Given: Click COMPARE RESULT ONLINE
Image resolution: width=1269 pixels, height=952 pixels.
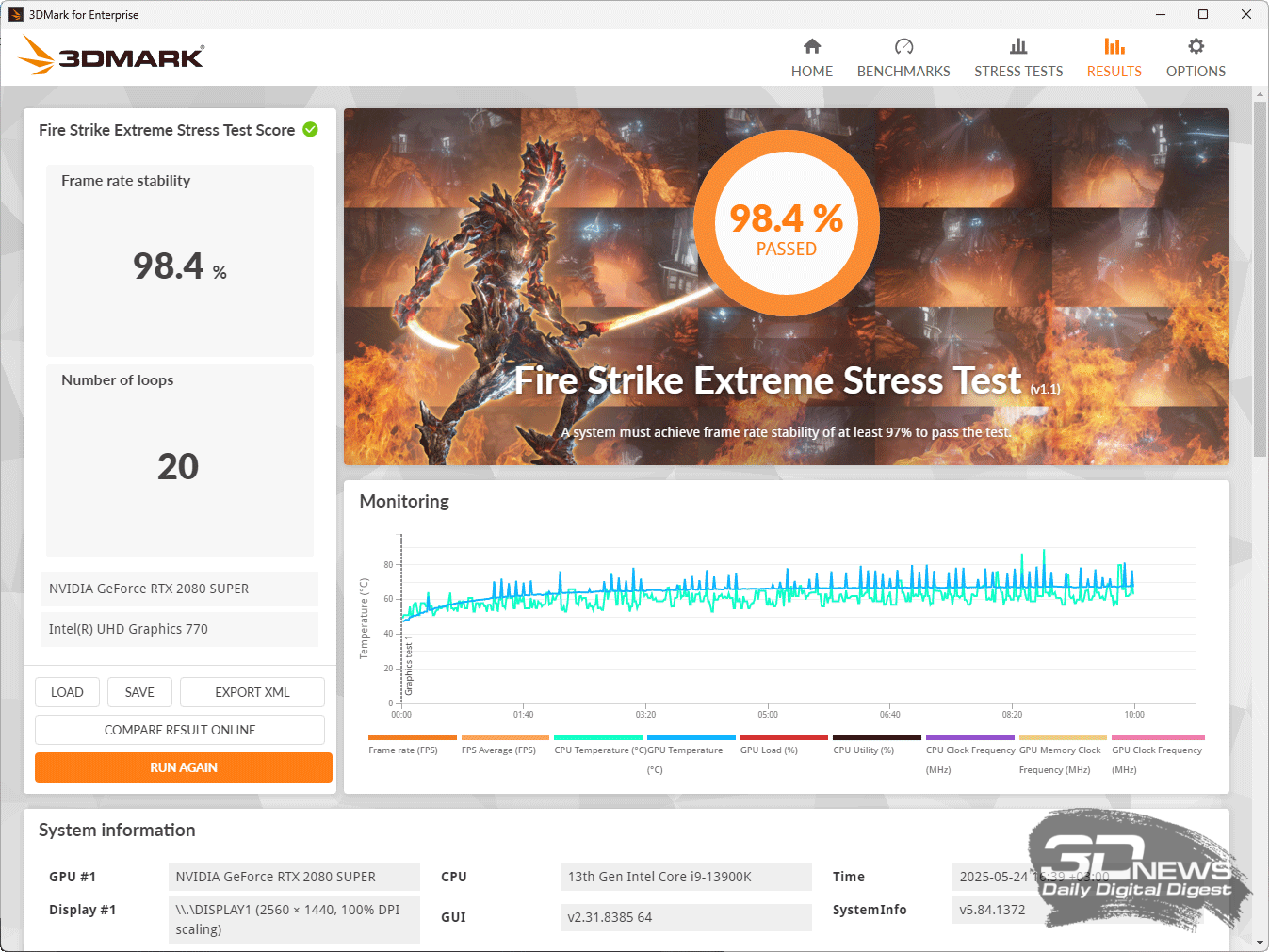Looking at the screenshot, I should [180, 730].
